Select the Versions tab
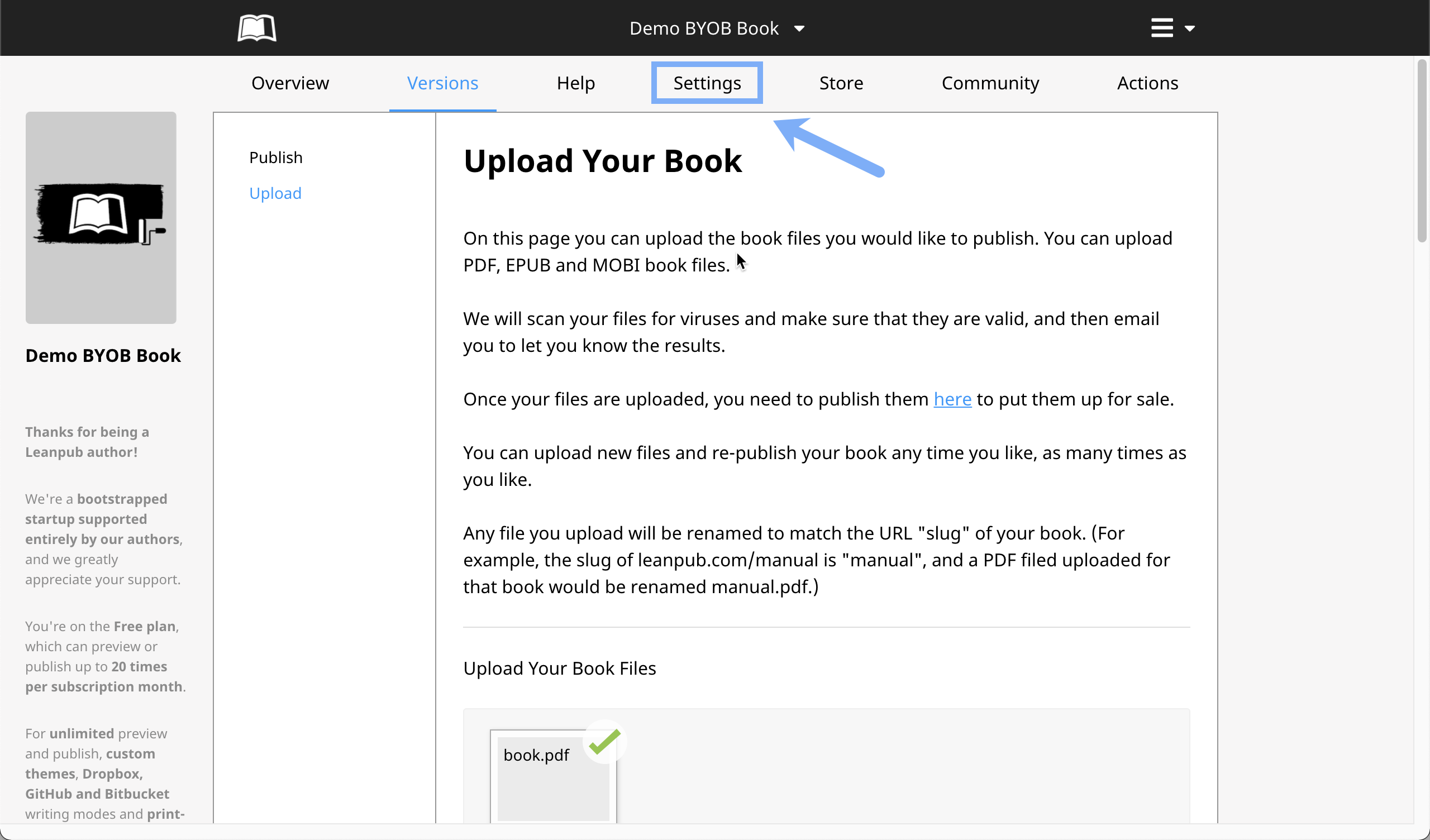 click(442, 83)
